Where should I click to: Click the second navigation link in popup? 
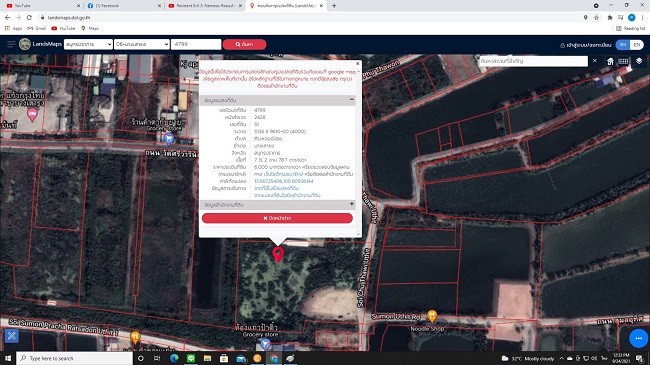tap(287, 195)
